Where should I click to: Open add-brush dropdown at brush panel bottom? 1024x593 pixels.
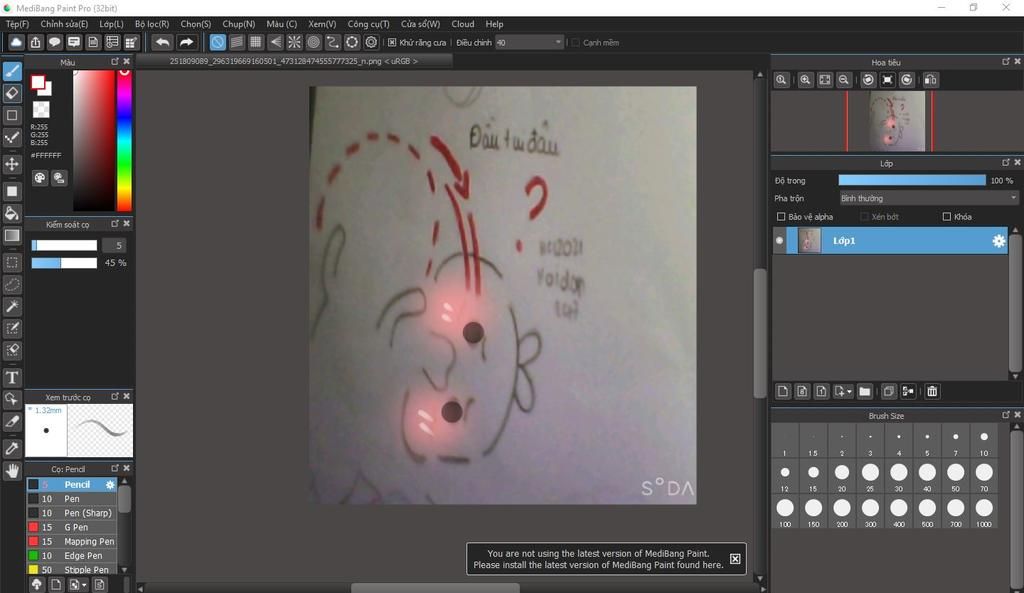click(x=84, y=585)
